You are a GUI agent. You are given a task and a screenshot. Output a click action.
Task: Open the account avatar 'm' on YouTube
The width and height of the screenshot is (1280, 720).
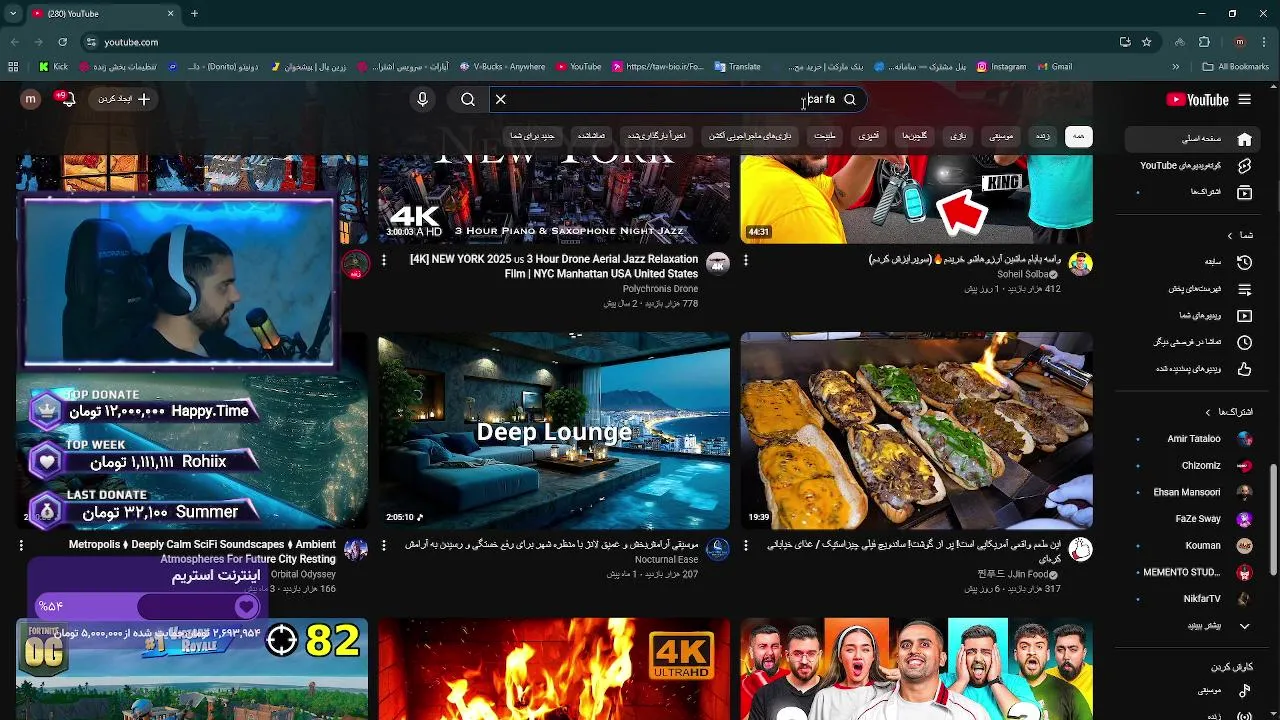pos(30,99)
